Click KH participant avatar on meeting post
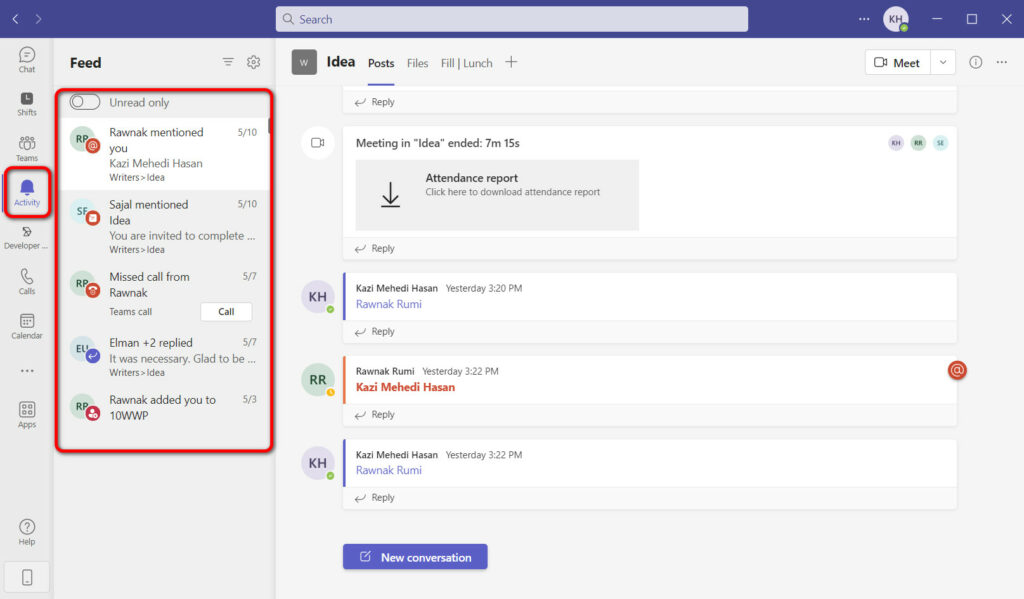Image resolution: width=1024 pixels, height=599 pixels. 896,142
